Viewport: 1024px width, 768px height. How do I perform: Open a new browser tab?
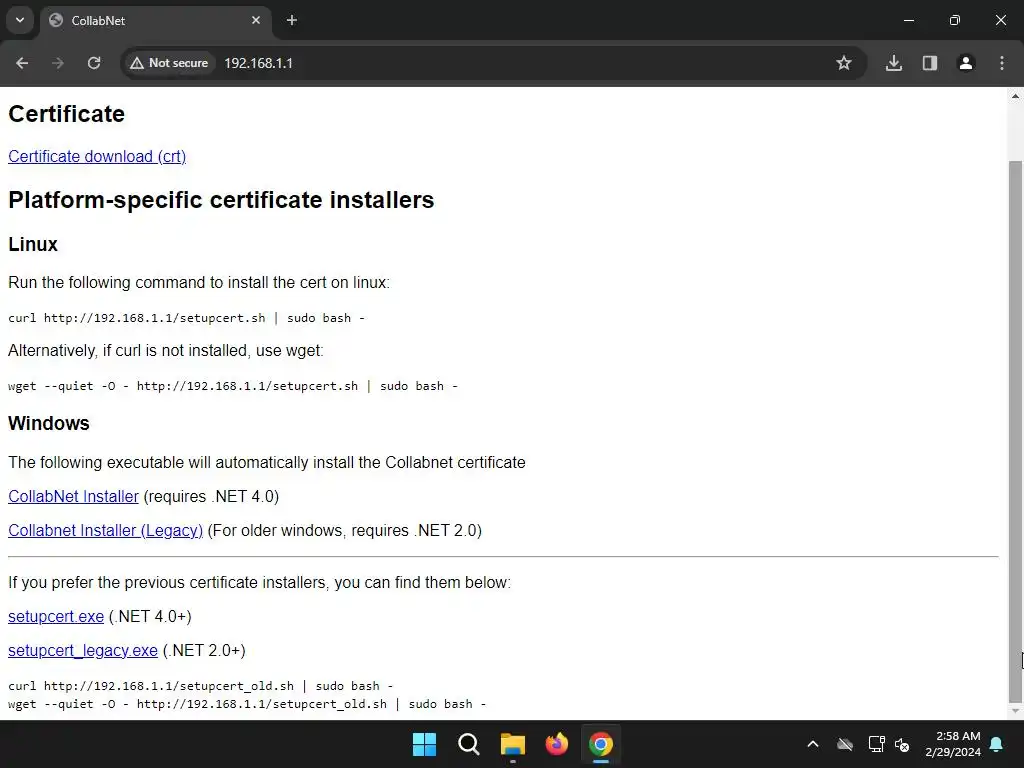[x=292, y=20]
